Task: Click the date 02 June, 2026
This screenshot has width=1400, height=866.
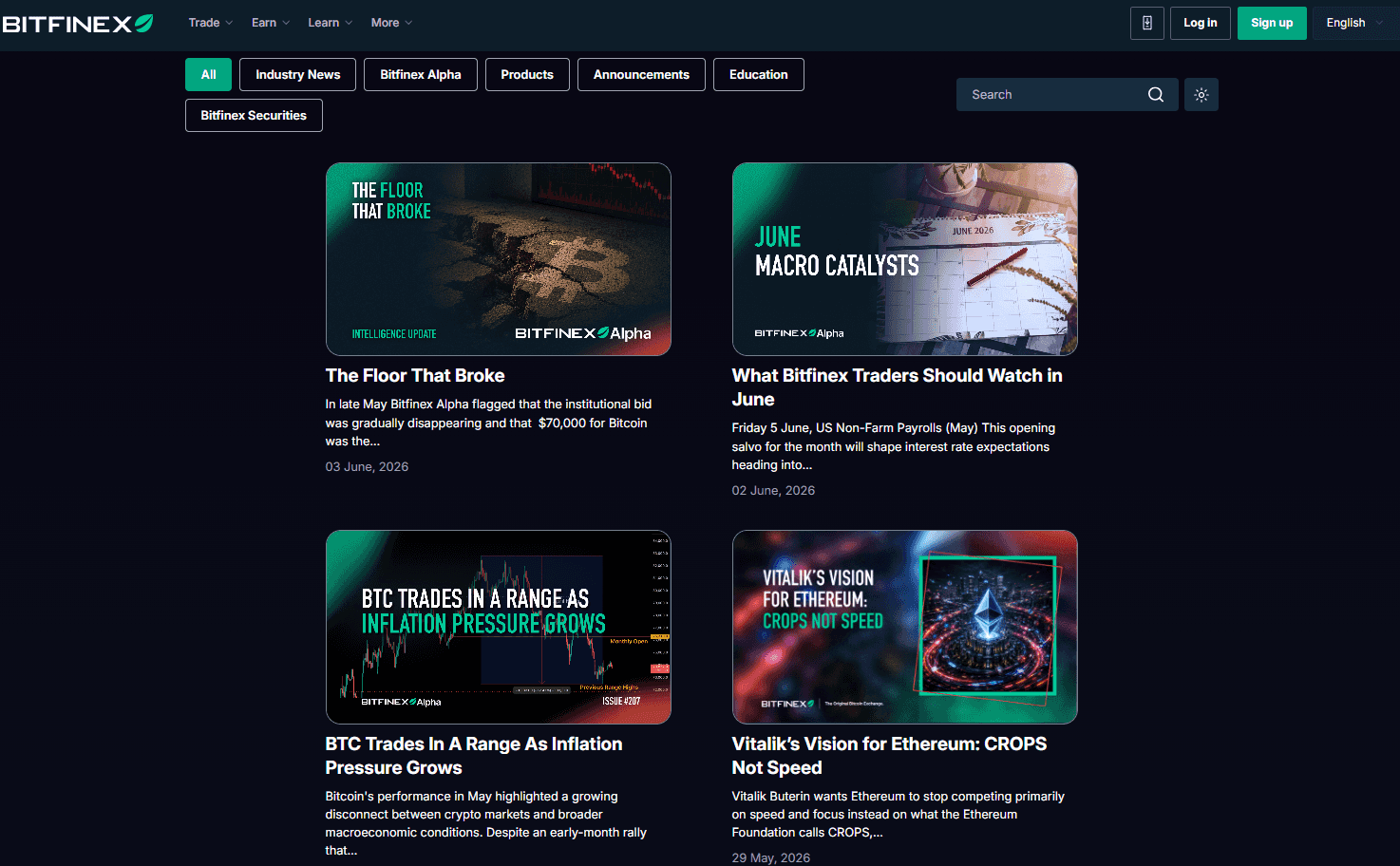Action: point(773,491)
